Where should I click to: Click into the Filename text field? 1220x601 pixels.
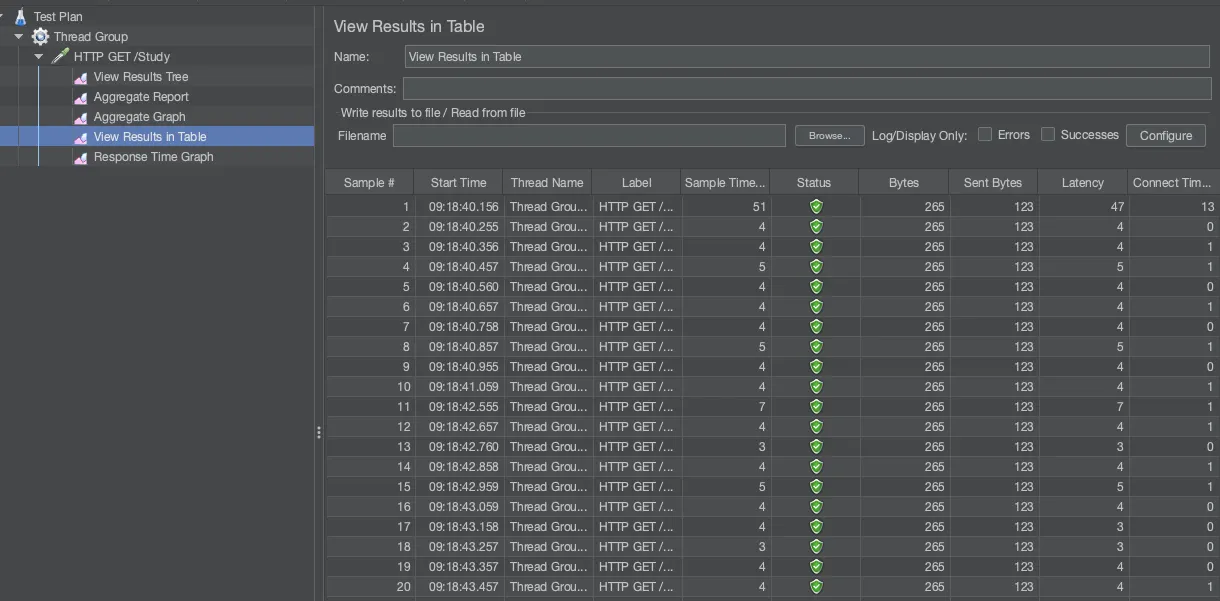pyautogui.click(x=589, y=135)
